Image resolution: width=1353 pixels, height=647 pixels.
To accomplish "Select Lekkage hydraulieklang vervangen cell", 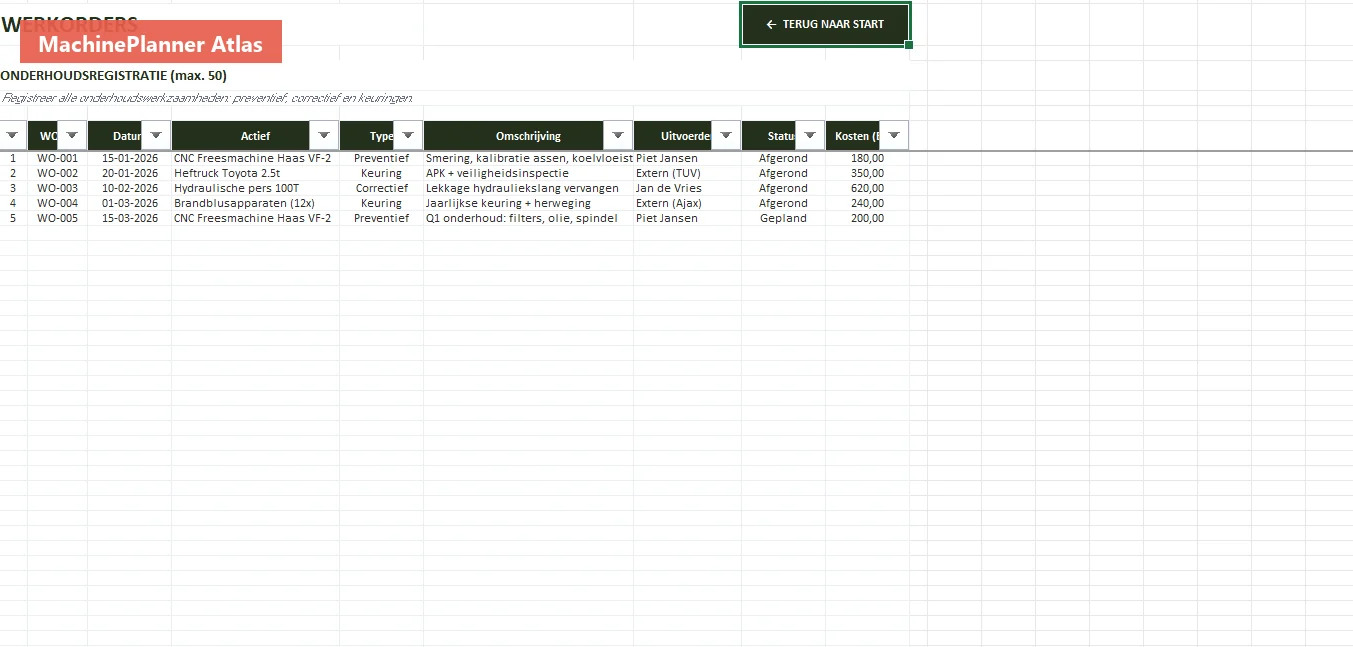I will point(528,188).
